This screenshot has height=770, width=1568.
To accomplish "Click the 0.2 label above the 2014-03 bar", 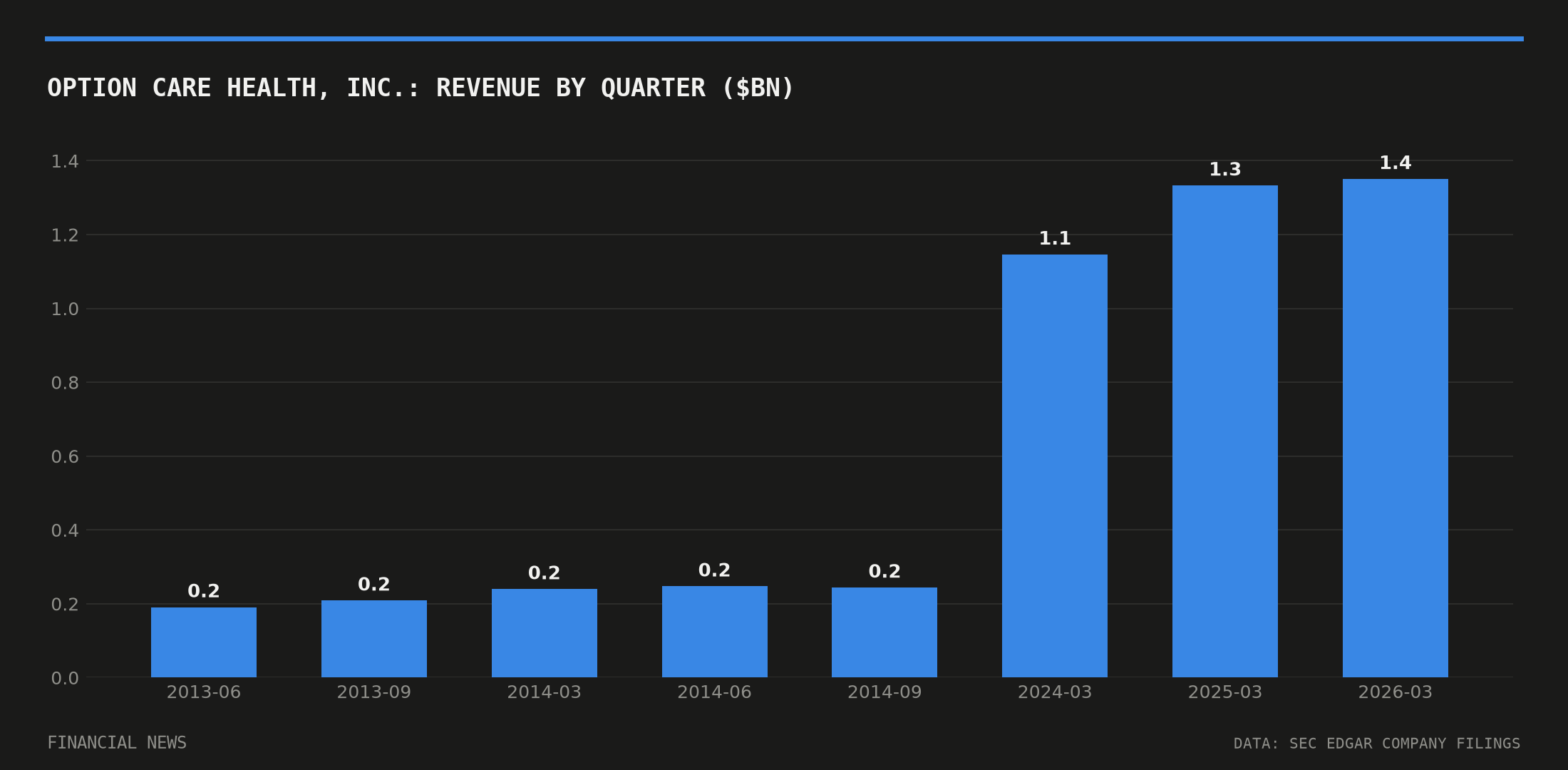I will [x=545, y=573].
